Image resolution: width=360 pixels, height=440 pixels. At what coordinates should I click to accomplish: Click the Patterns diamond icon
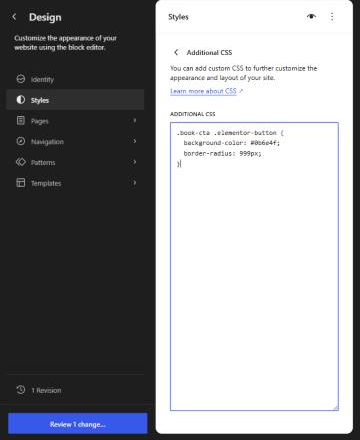(21, 162)
